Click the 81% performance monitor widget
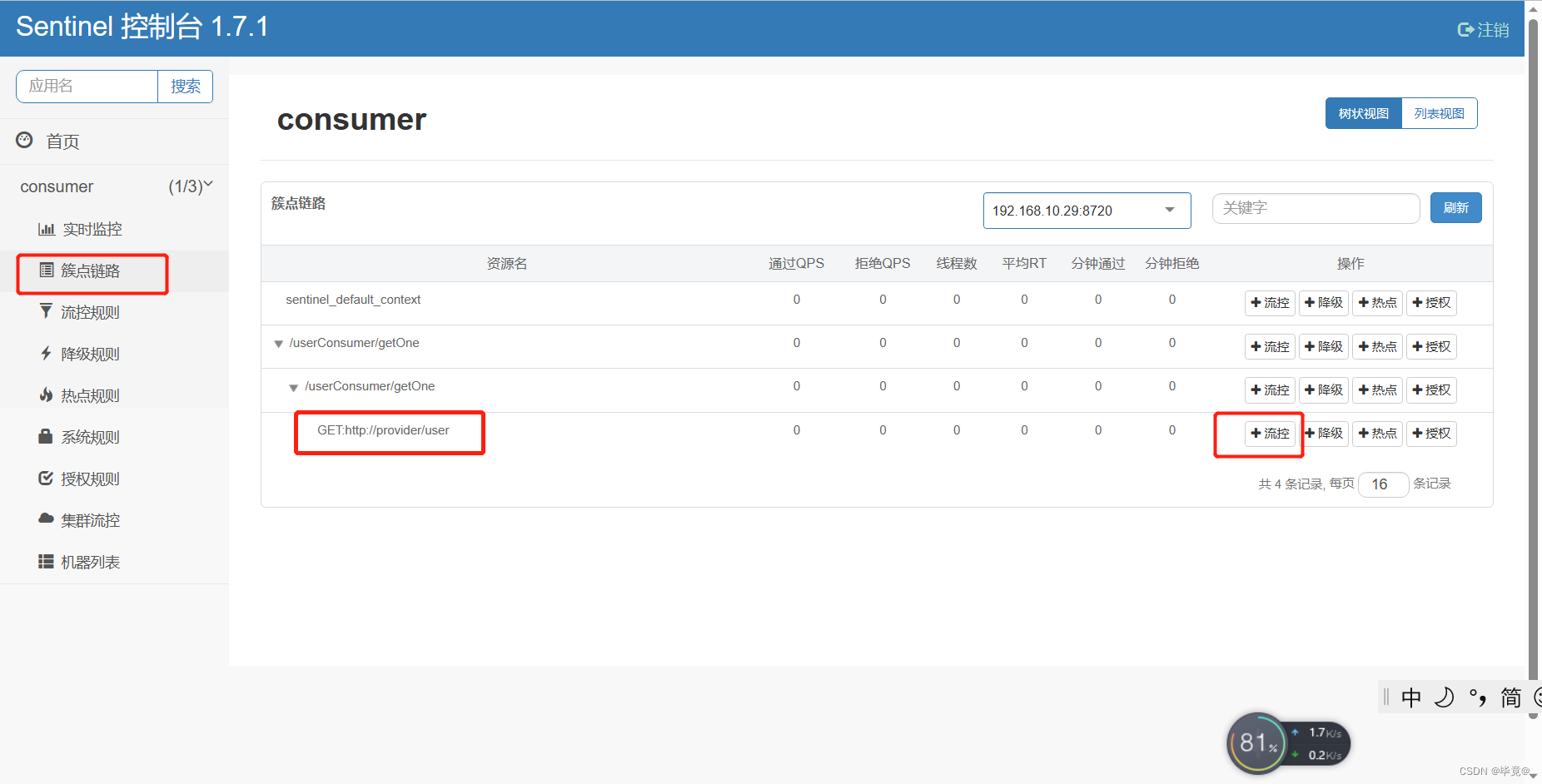Image resolution: width=1542 pixels, height=784 pixels. [x=1257, y=743]
